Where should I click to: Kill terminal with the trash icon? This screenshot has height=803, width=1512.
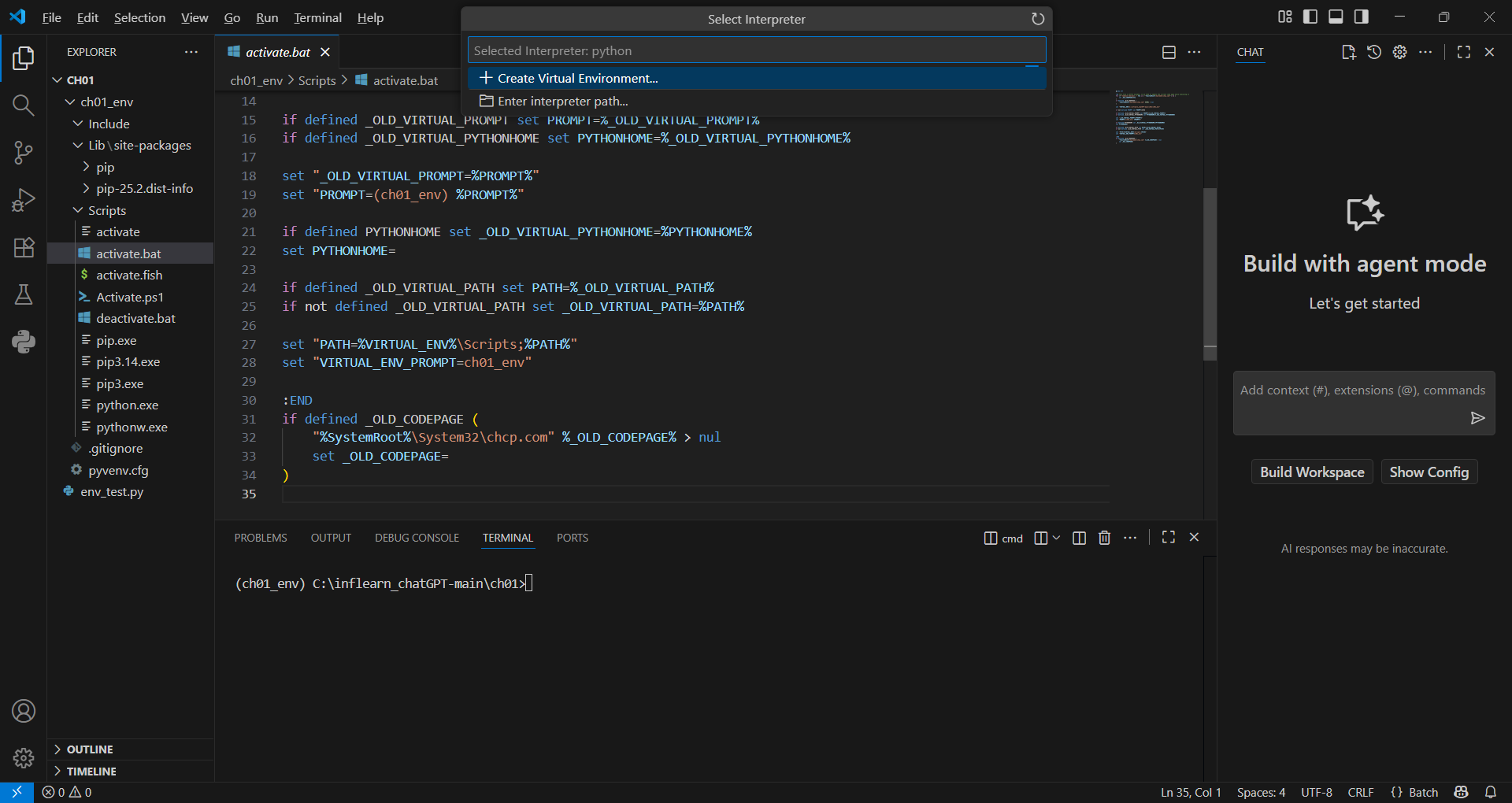coord(1104,538)
